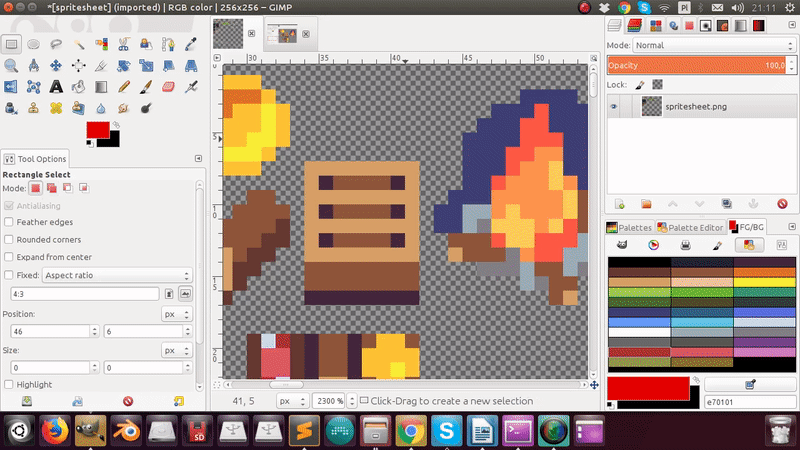Enable the Feather edges checkbox
This screenshot has height=450, width=800.
pyautogui.click(x=9, y=222)
